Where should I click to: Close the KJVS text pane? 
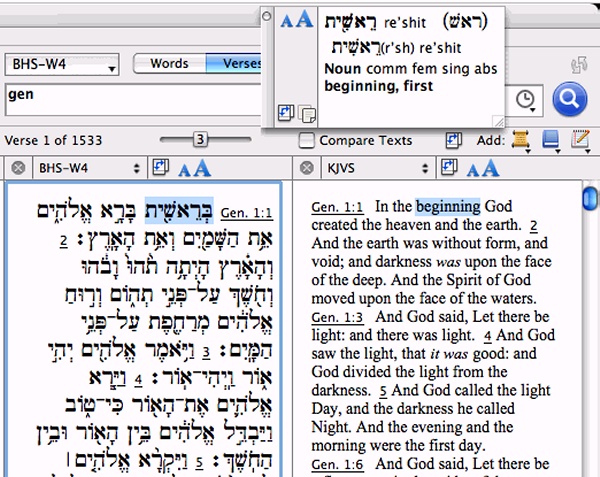[x=307, y=168]
